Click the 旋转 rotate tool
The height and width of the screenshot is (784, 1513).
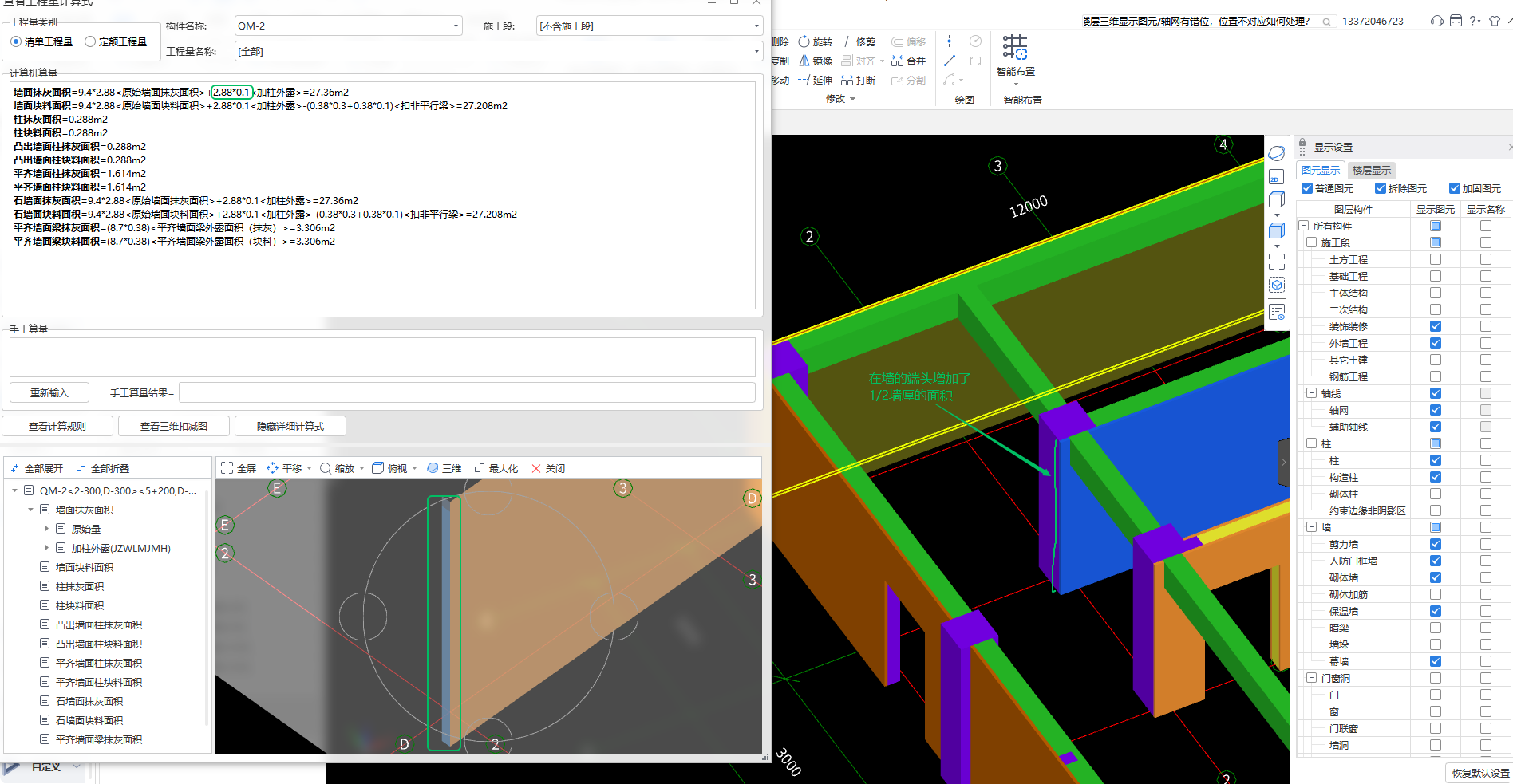tap(816, 42)
